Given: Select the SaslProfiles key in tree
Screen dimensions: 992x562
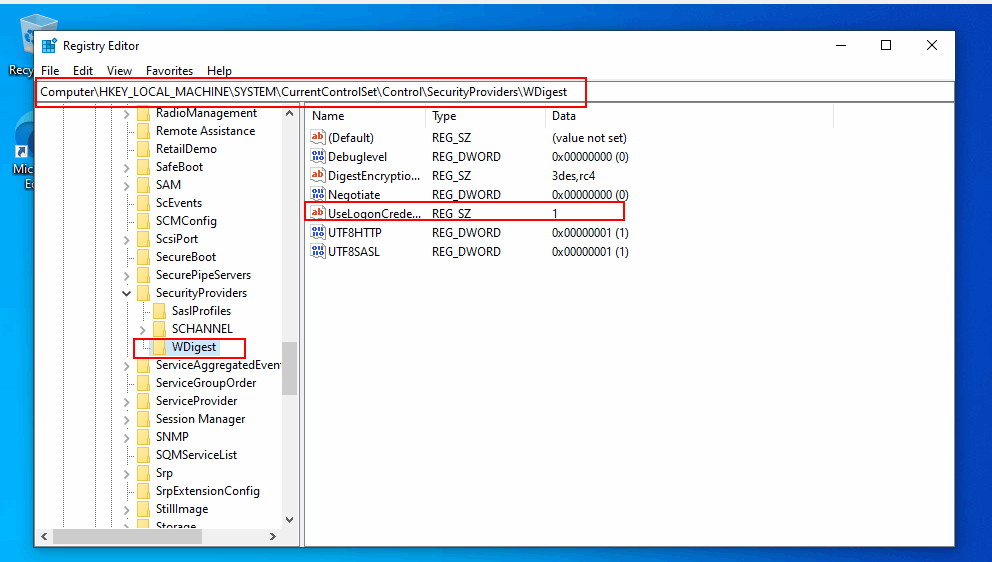Looking at the screenshot, I should 201,311.
